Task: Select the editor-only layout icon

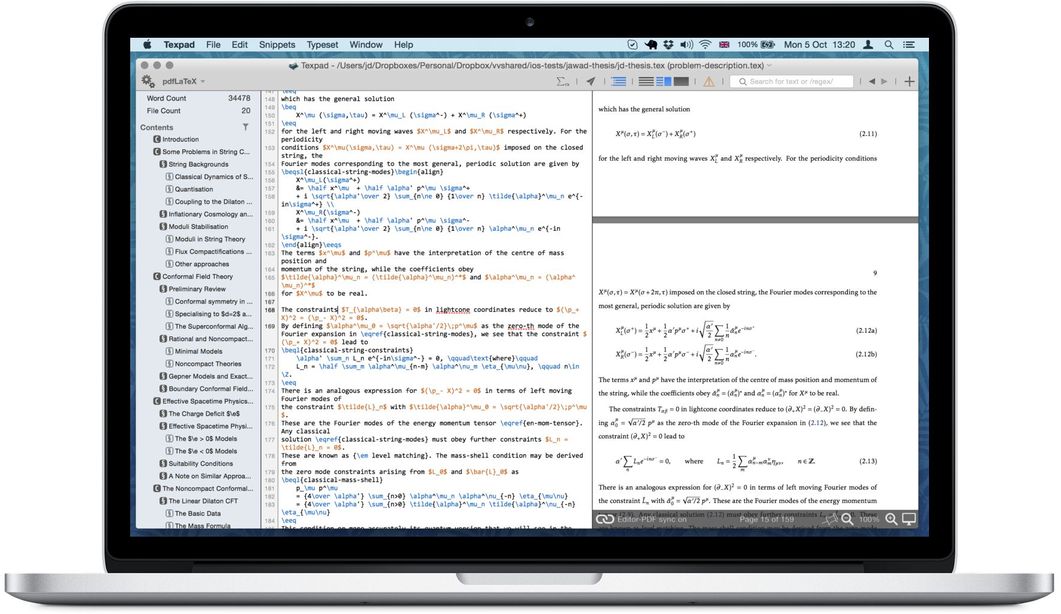Action: pyautogui.click(x=646, y=81)
